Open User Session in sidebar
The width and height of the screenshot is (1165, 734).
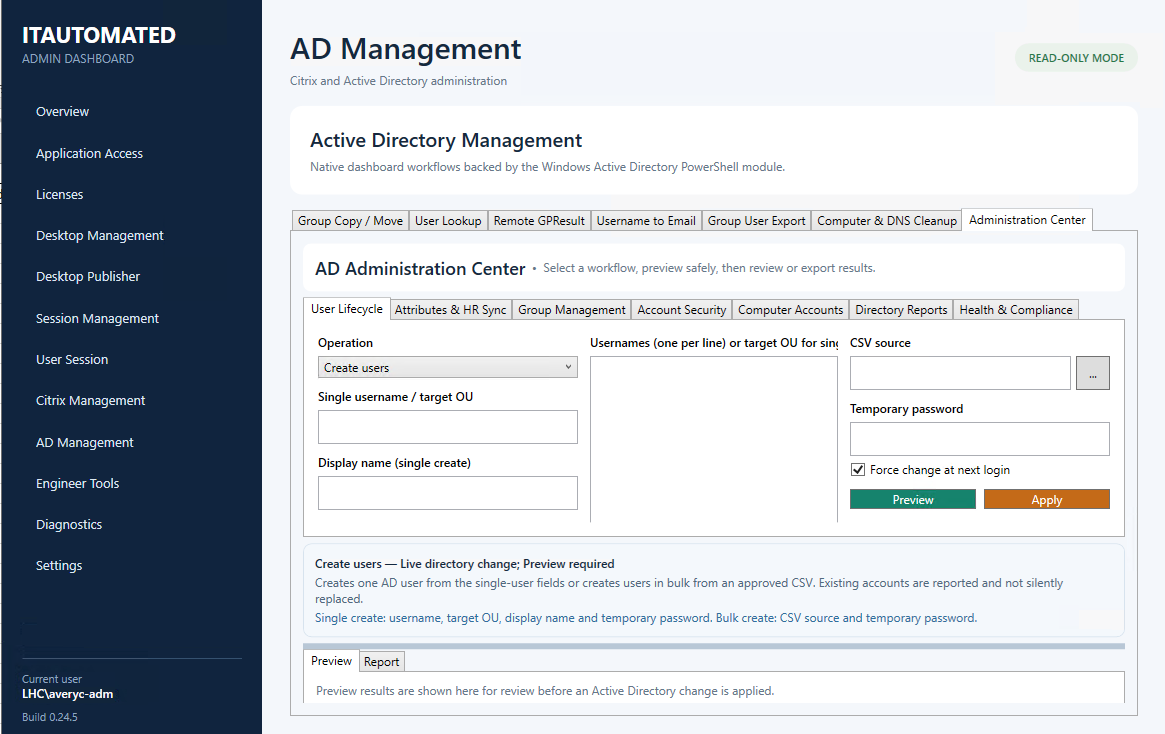[72, 360]
